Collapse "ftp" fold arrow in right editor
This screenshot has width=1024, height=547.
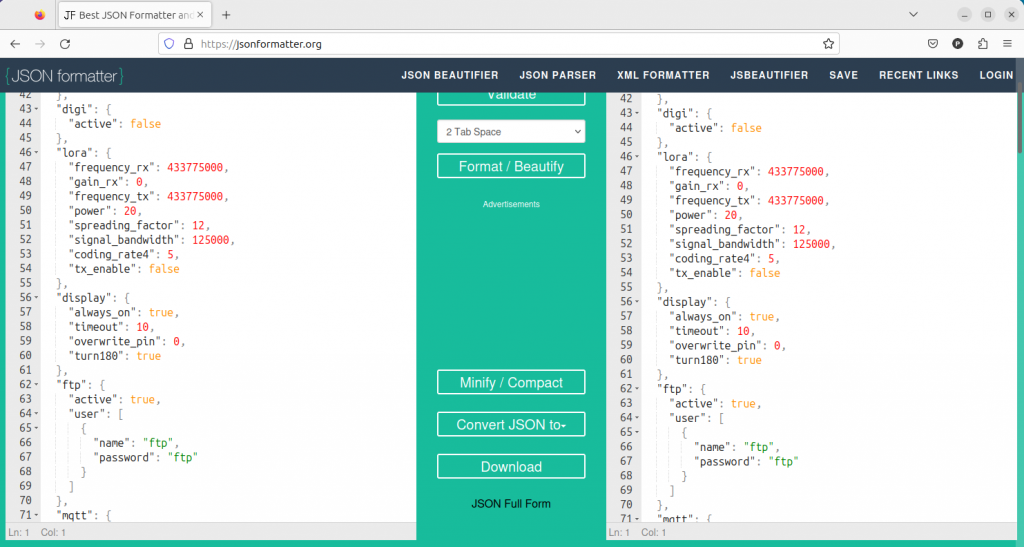pos(637,389)
